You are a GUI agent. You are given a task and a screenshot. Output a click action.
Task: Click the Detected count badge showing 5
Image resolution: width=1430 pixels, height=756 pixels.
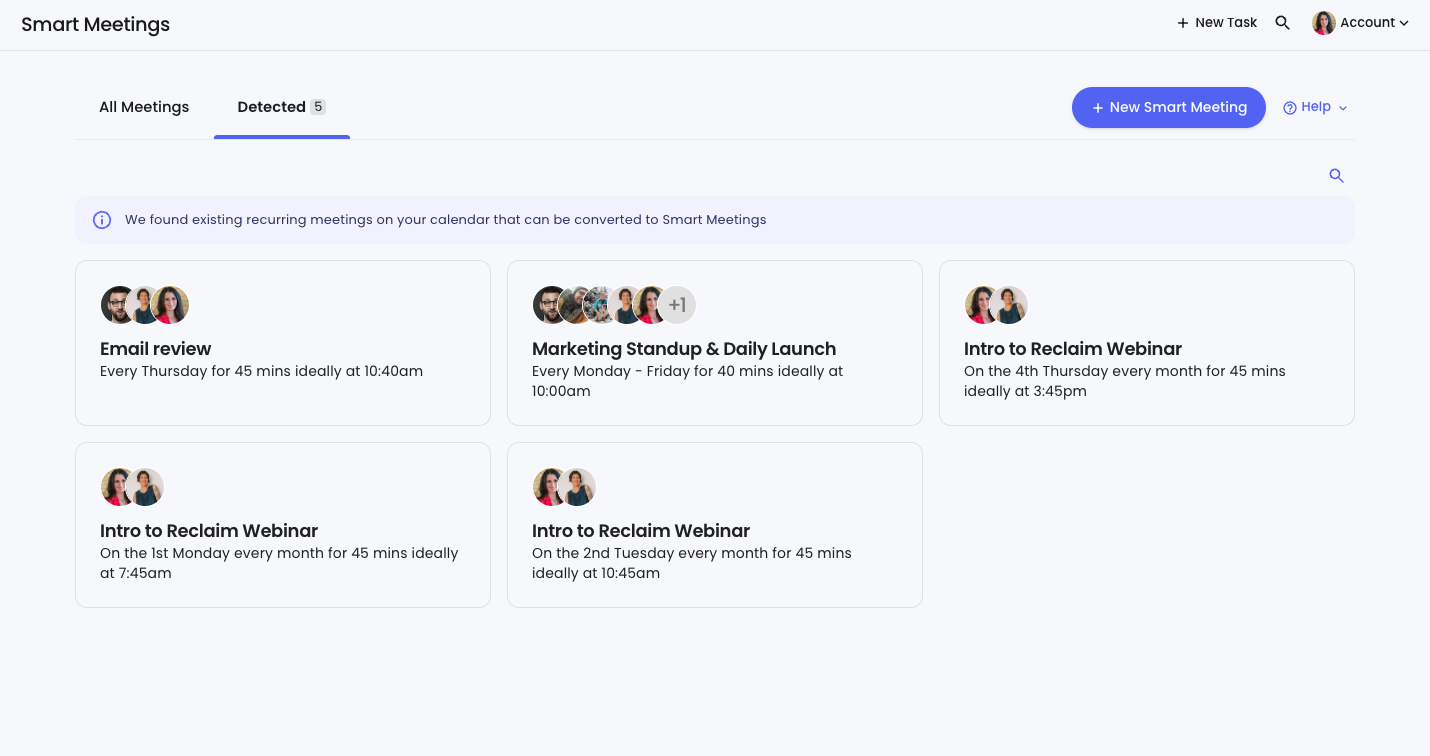click(x=318, y=107)
